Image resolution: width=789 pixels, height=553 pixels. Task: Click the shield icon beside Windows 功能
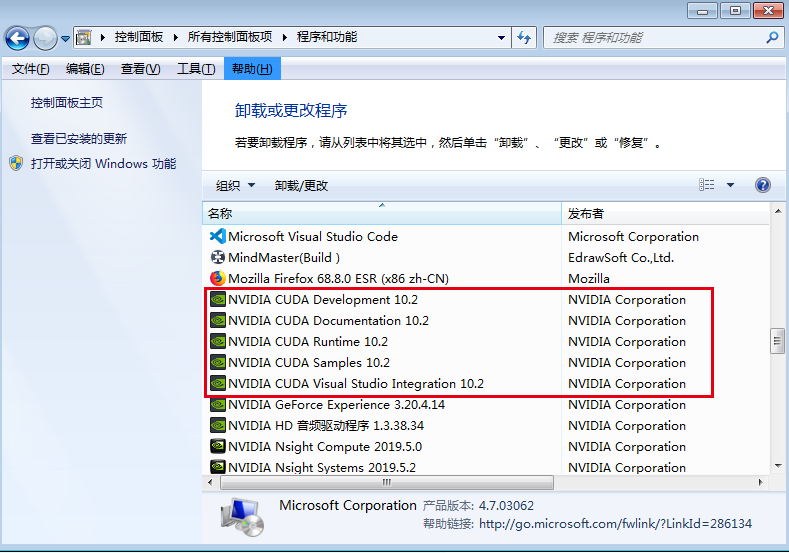pyautogui.click(x=16, y=164)
